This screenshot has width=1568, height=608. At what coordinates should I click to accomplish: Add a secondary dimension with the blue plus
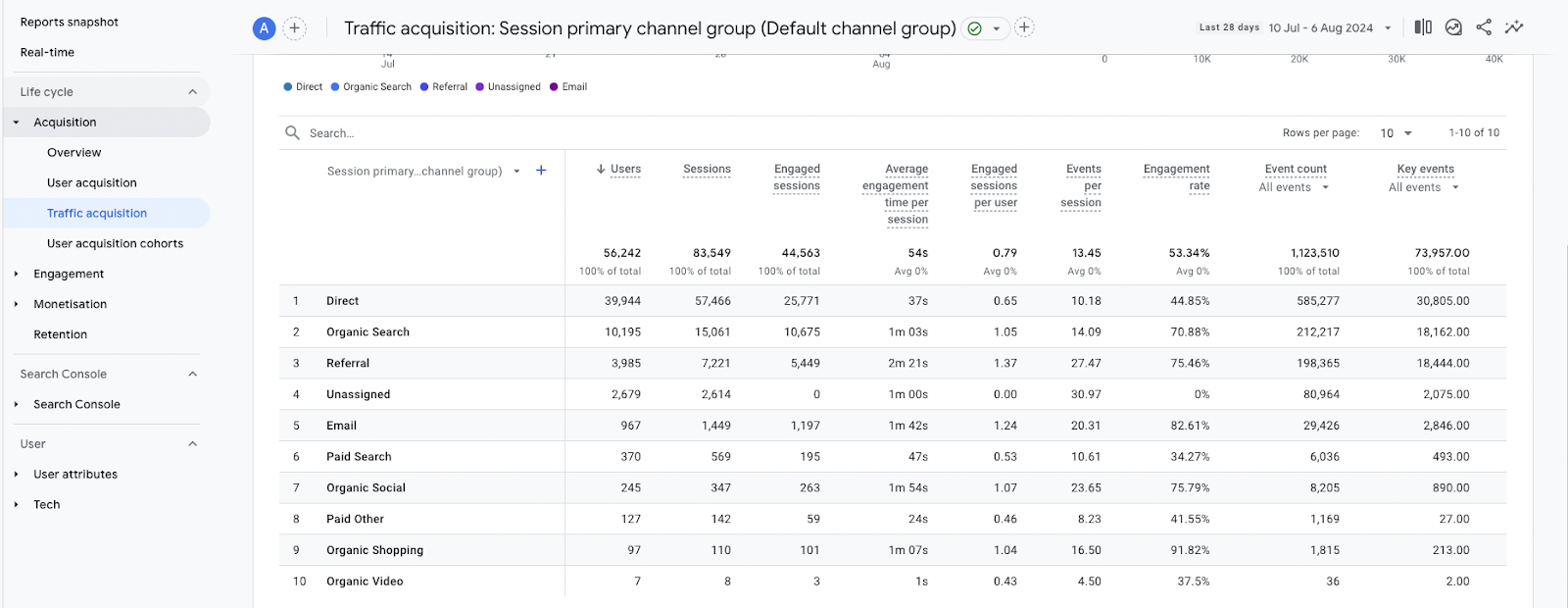[x=541, y=171]
